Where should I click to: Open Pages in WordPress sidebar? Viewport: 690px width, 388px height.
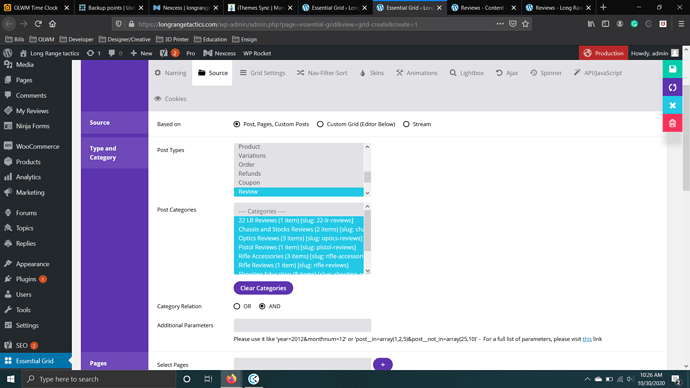coord(24,80)
